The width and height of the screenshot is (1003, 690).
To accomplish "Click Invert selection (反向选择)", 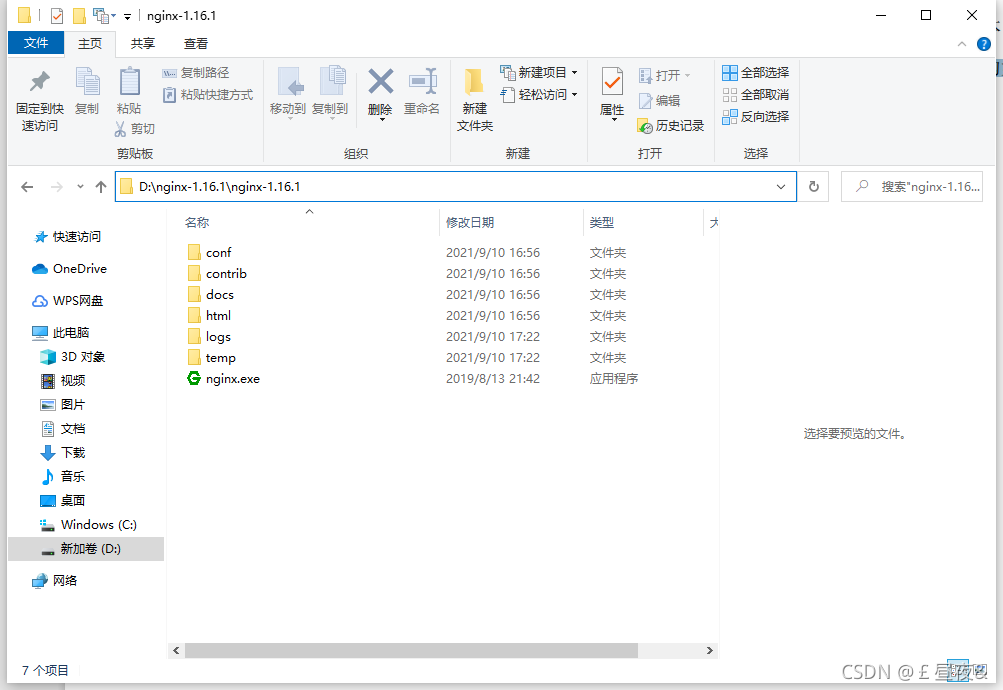I will pos(755,116).
